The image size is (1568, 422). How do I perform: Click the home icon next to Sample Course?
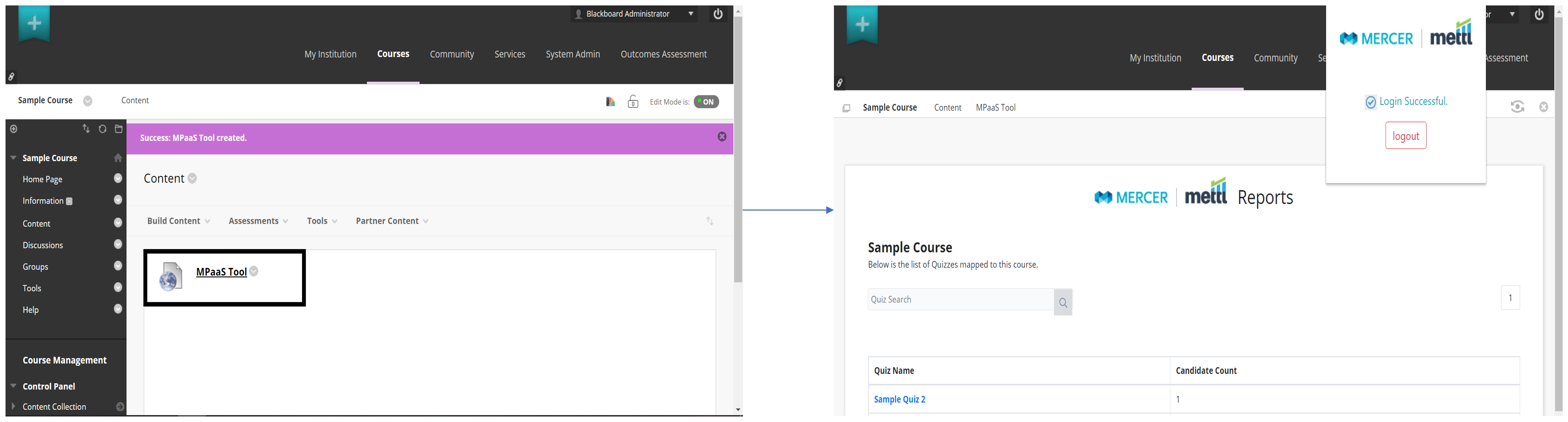118,158
